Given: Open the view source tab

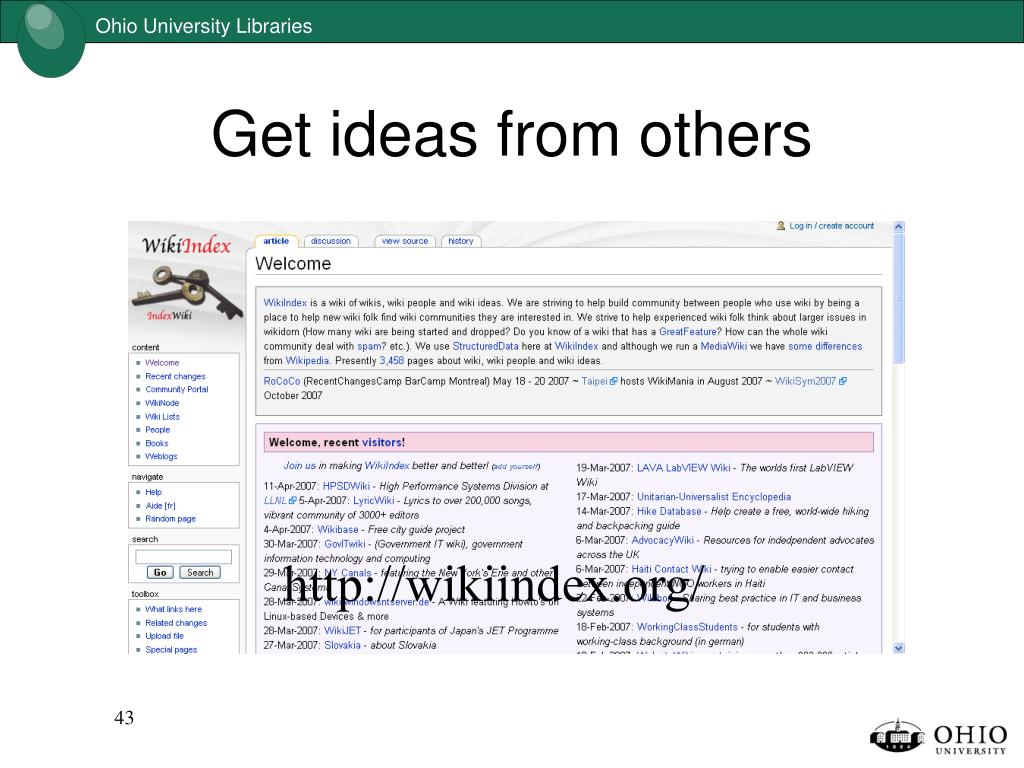Looking at the screenshot, I should click(x=405, y=241).
